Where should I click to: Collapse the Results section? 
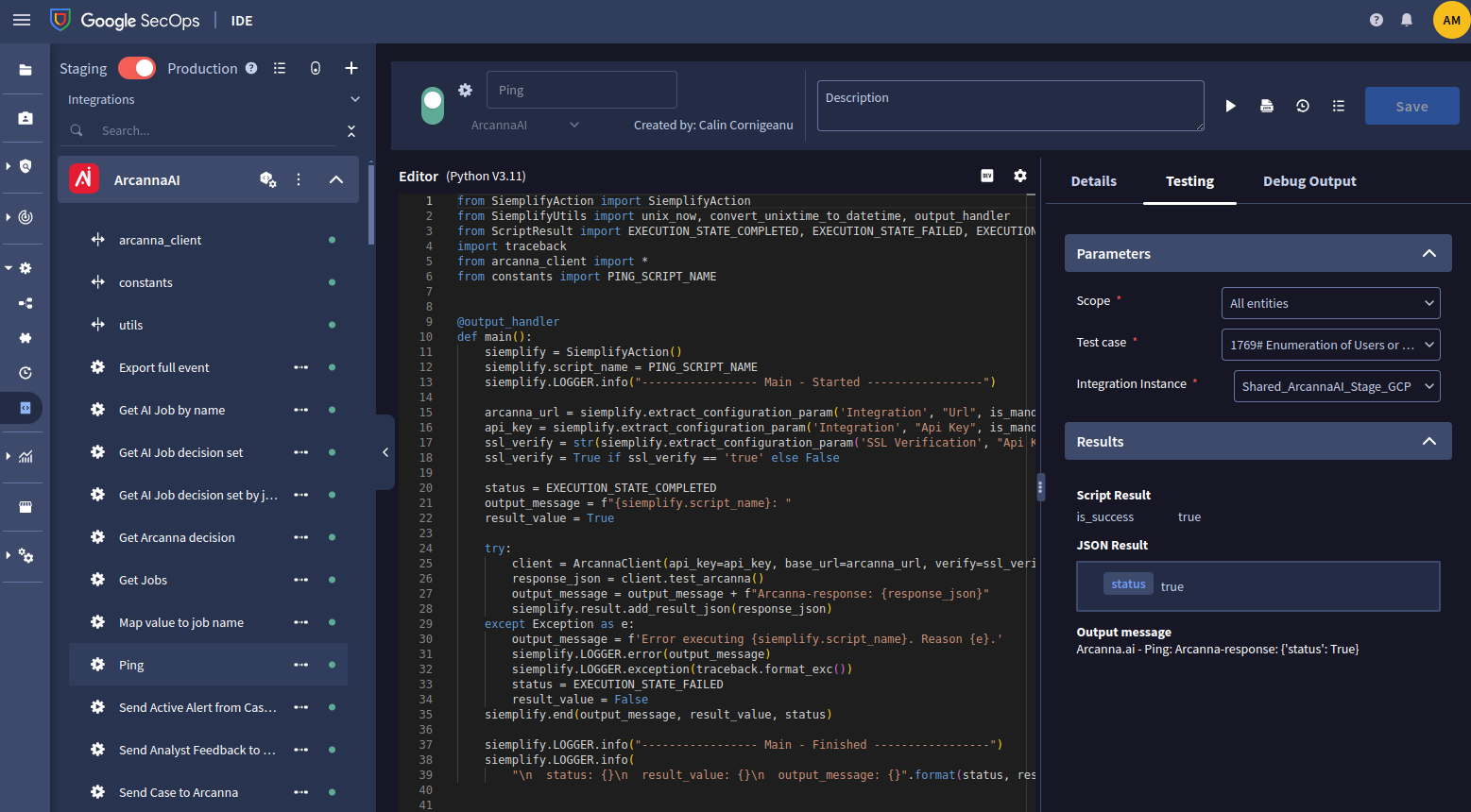pos(1429,441)
